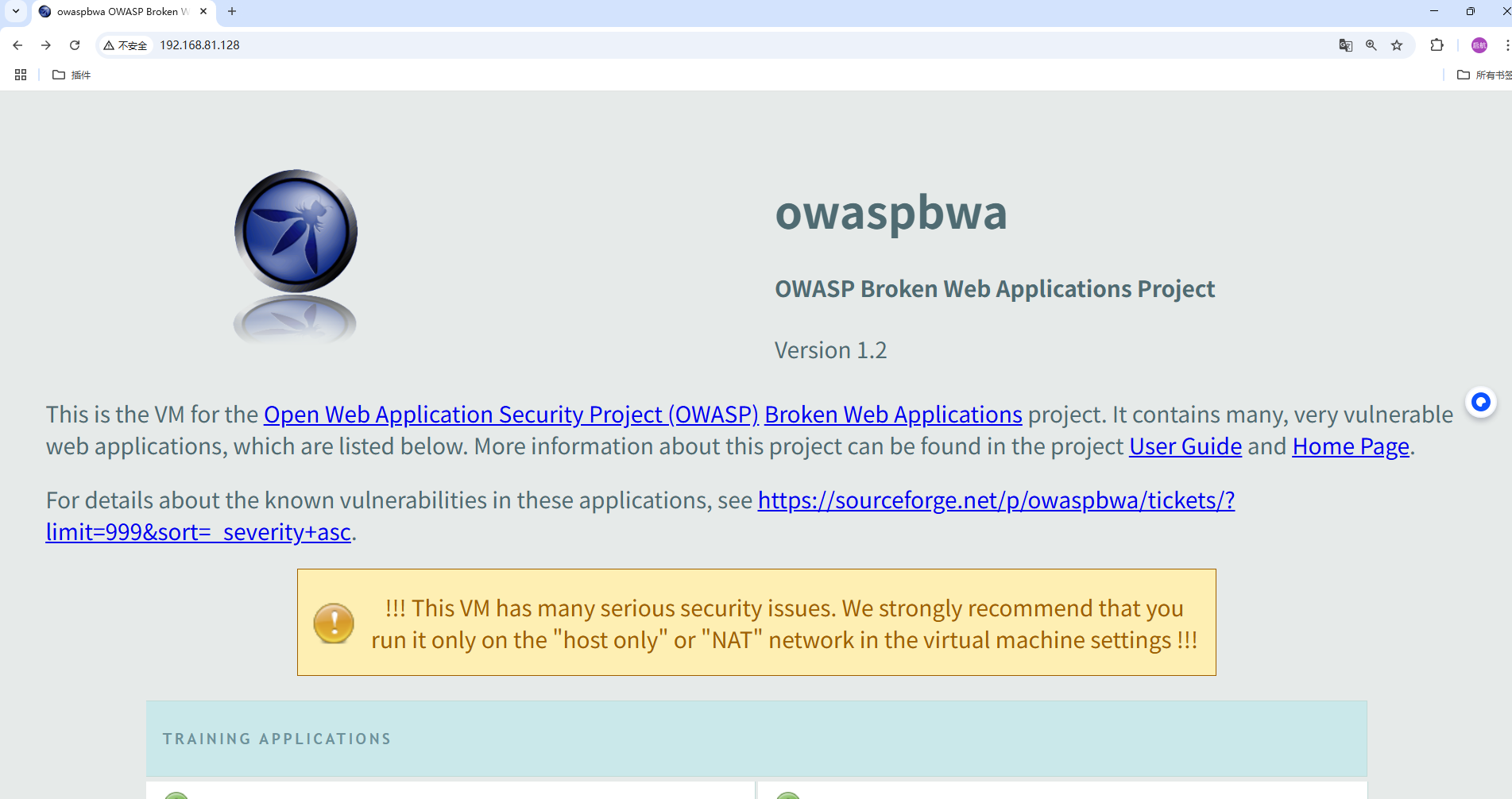Click the purple profile avatar icon

click(x=1479, y=45)
